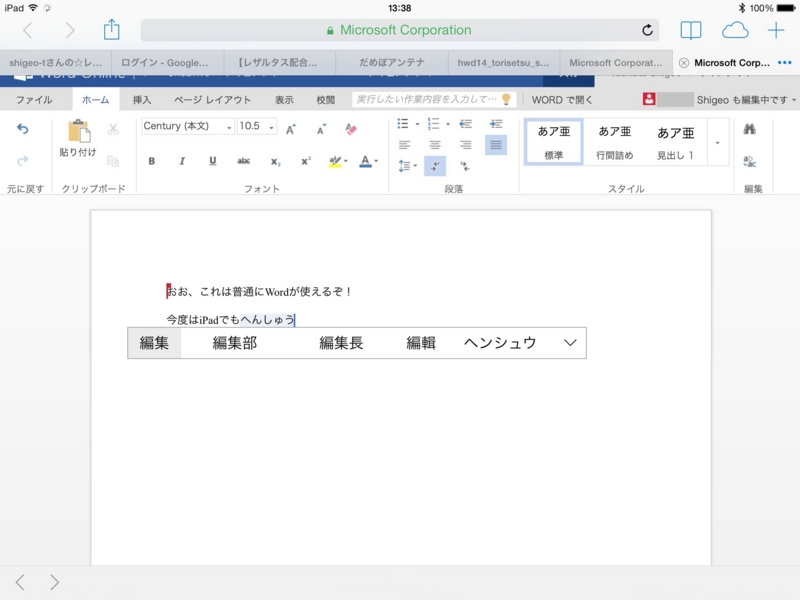
Task: Apply strikethrough formatting
Action: pyautogui.click(x=244, y=159)
